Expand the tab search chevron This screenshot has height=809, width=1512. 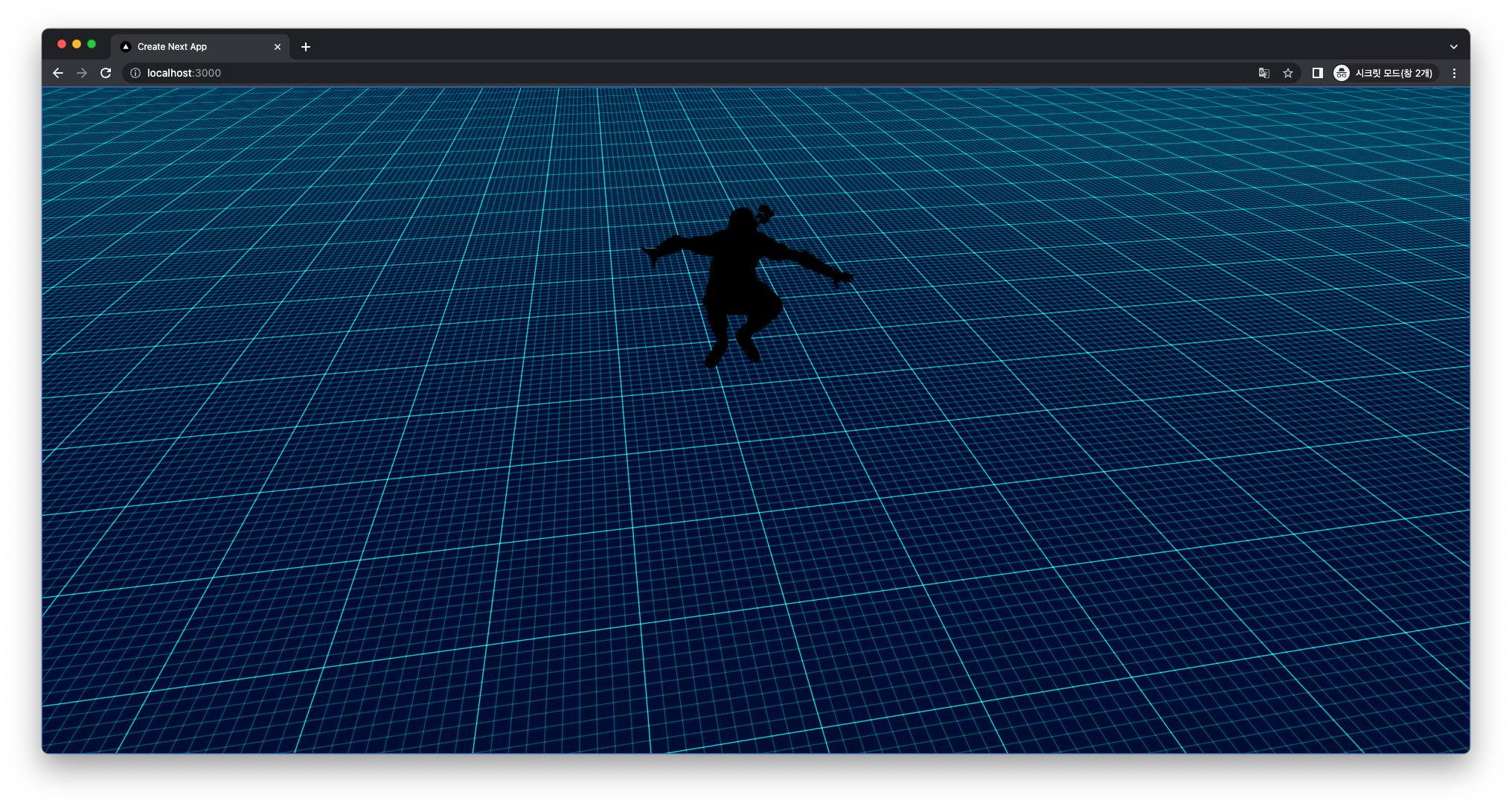(1453, 47)
